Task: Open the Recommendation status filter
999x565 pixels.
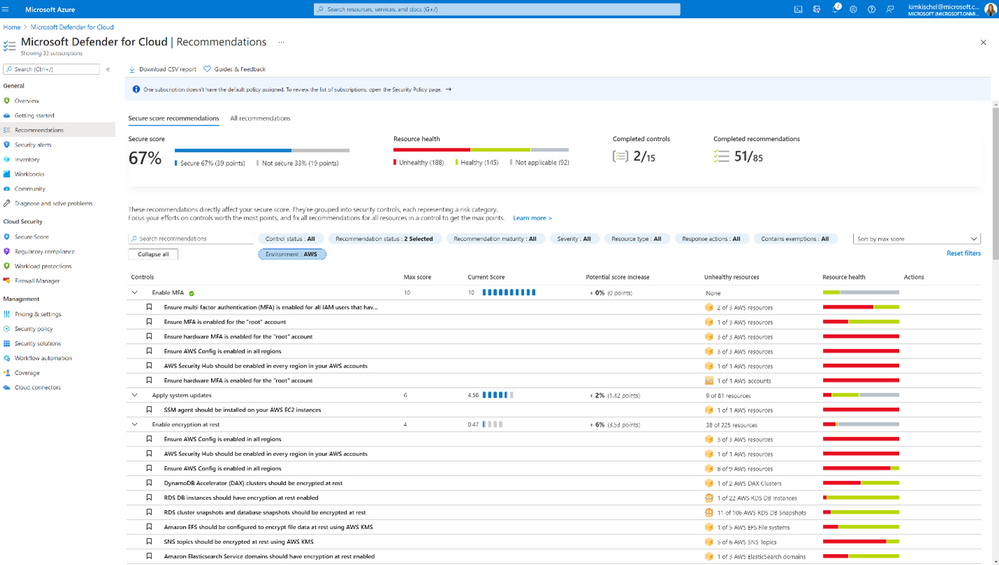Action: point(384,239)
